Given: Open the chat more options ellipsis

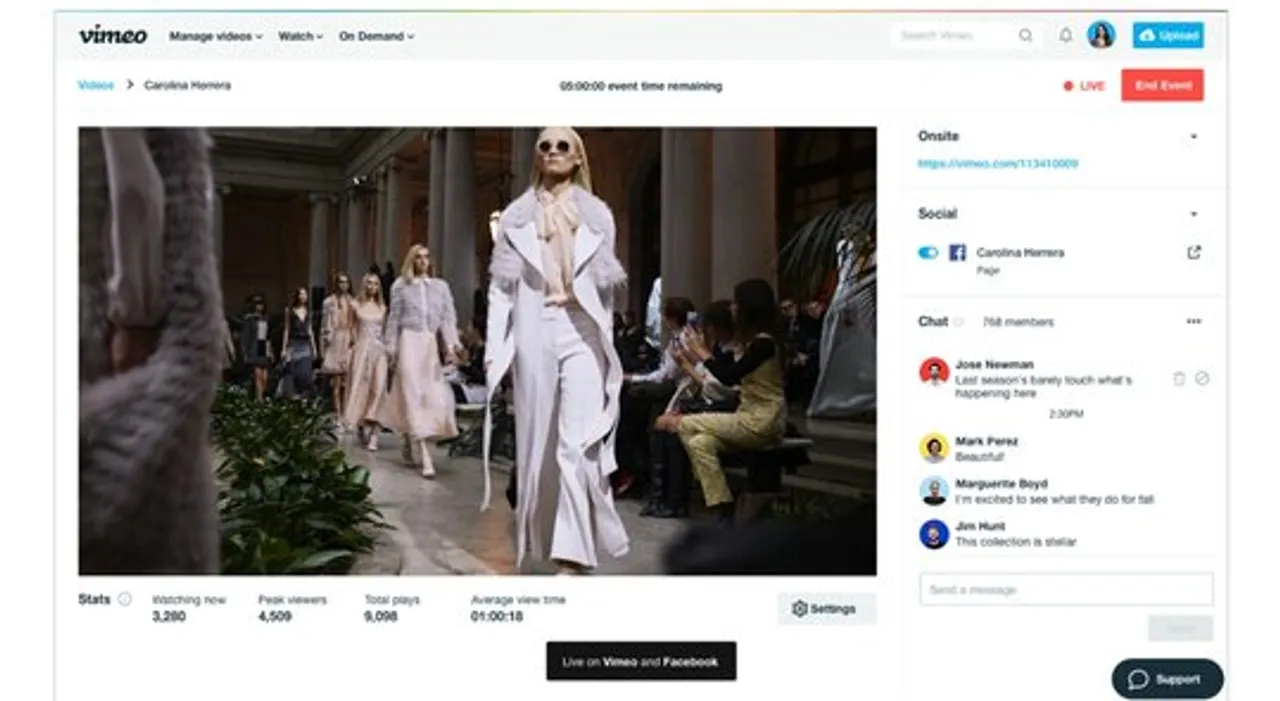Looking at the screenshot, I should (x=1193, y=322).
